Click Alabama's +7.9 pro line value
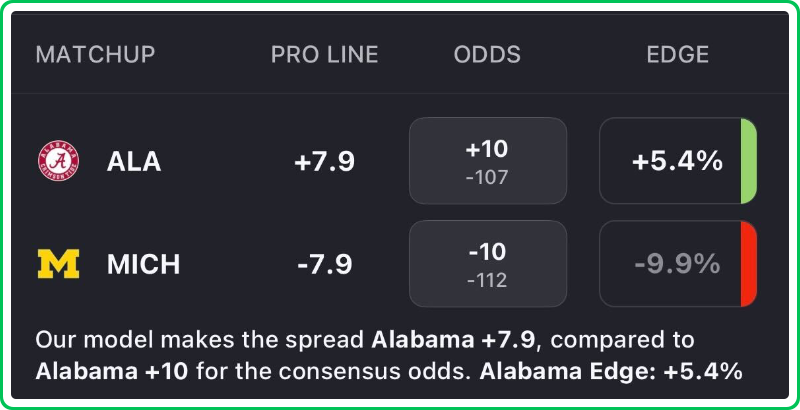Screen dimensions: 800x410 coord(324,162)
